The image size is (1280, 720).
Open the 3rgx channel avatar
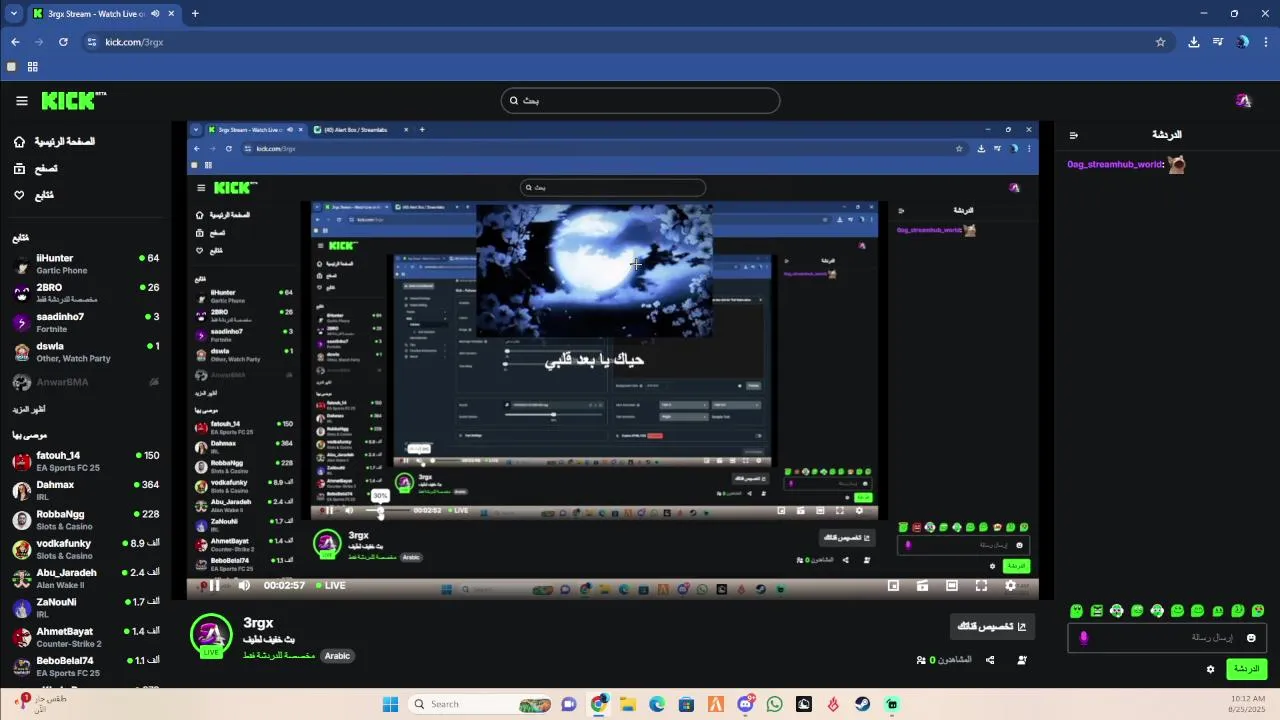pos(211,636)
